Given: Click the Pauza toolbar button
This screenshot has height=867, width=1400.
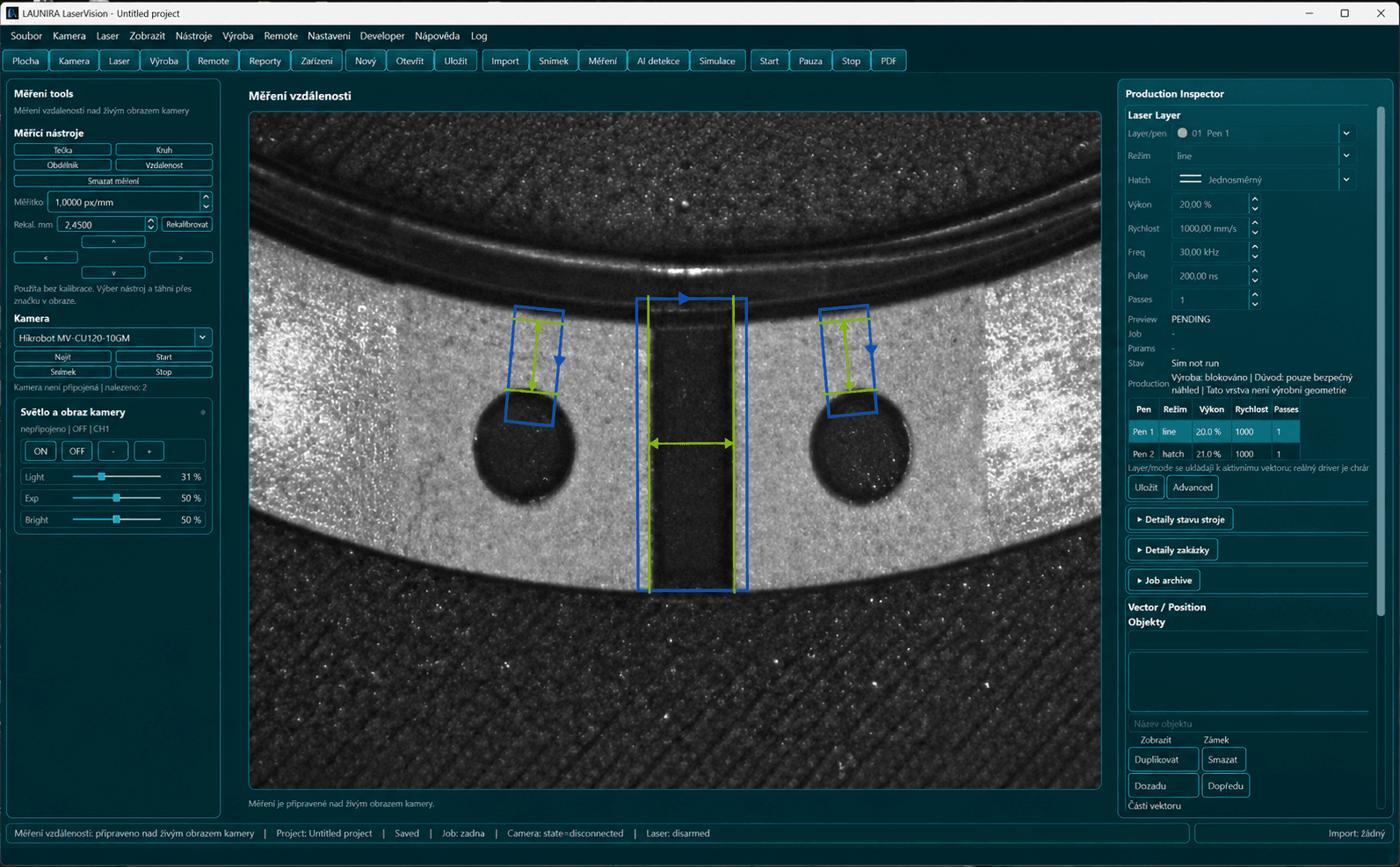Looking at the screenshot, I should click(x=810, y=61).
